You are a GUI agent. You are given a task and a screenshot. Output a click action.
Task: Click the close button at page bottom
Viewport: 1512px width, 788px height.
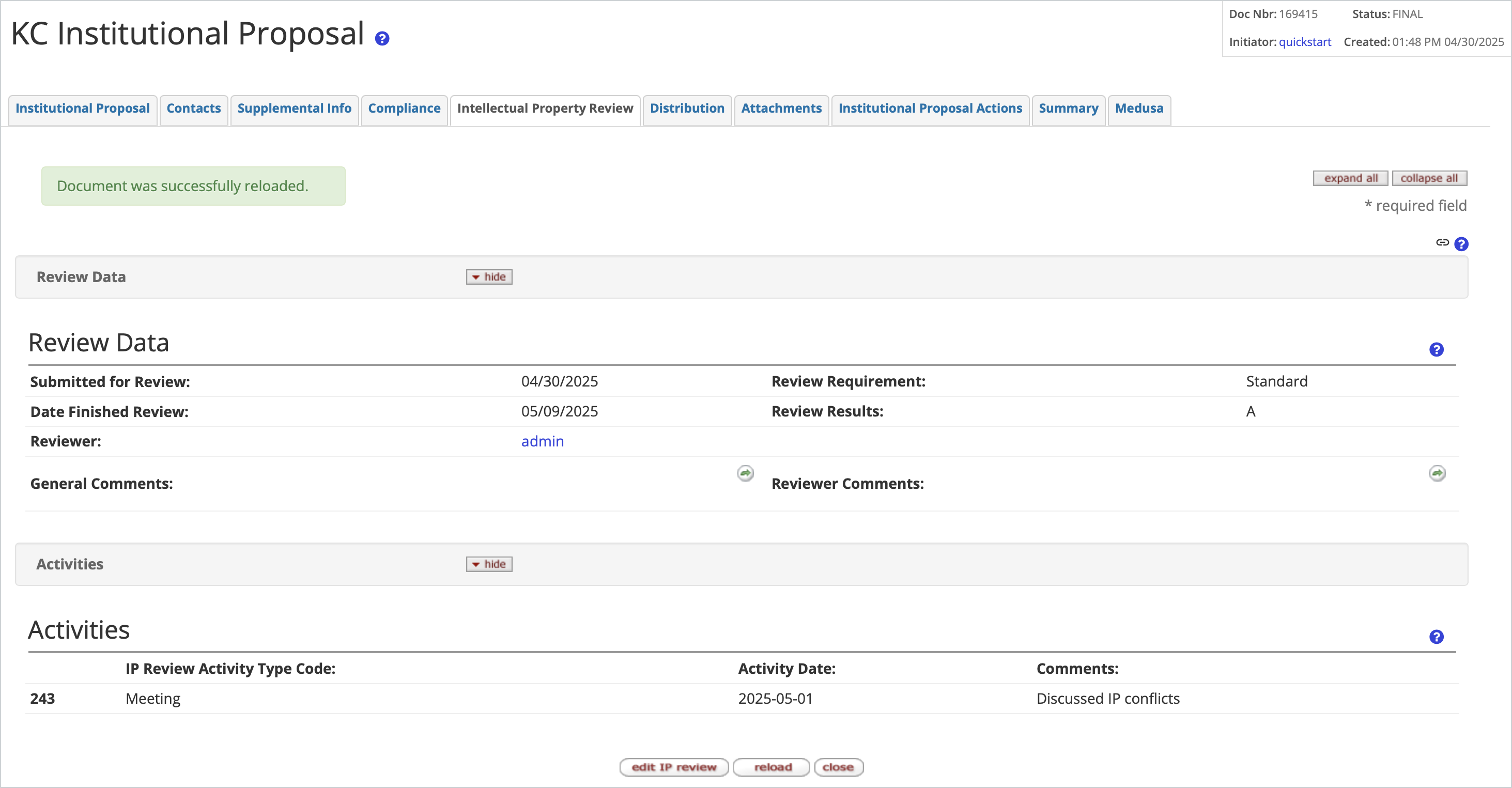click(x=838, y=767)
